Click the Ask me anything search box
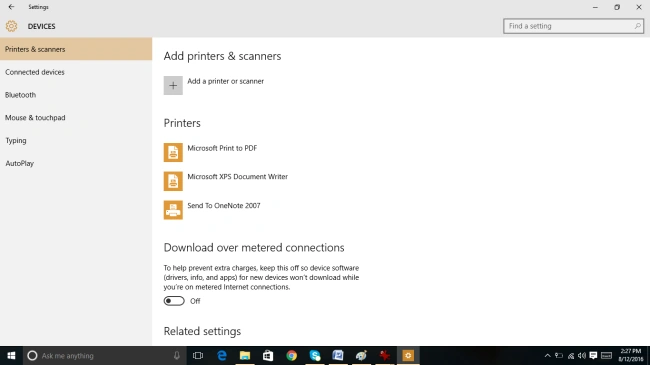Screen dimensions: 650x365 (x=104, y=355)
